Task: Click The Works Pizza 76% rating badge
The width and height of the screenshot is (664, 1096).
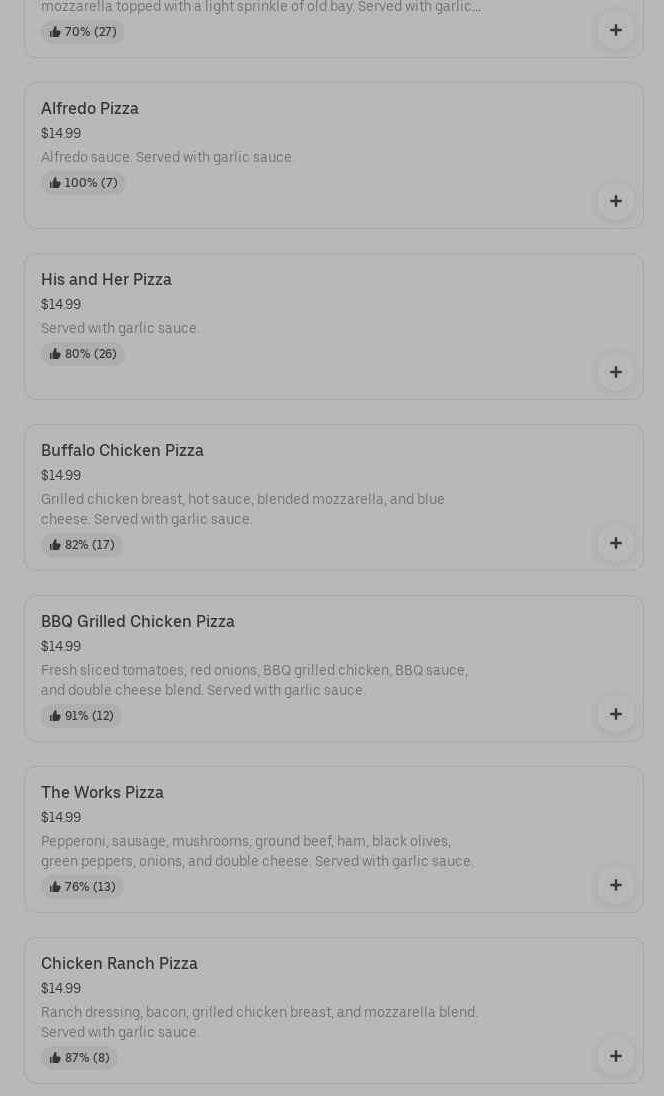Action: coord(82,887)
